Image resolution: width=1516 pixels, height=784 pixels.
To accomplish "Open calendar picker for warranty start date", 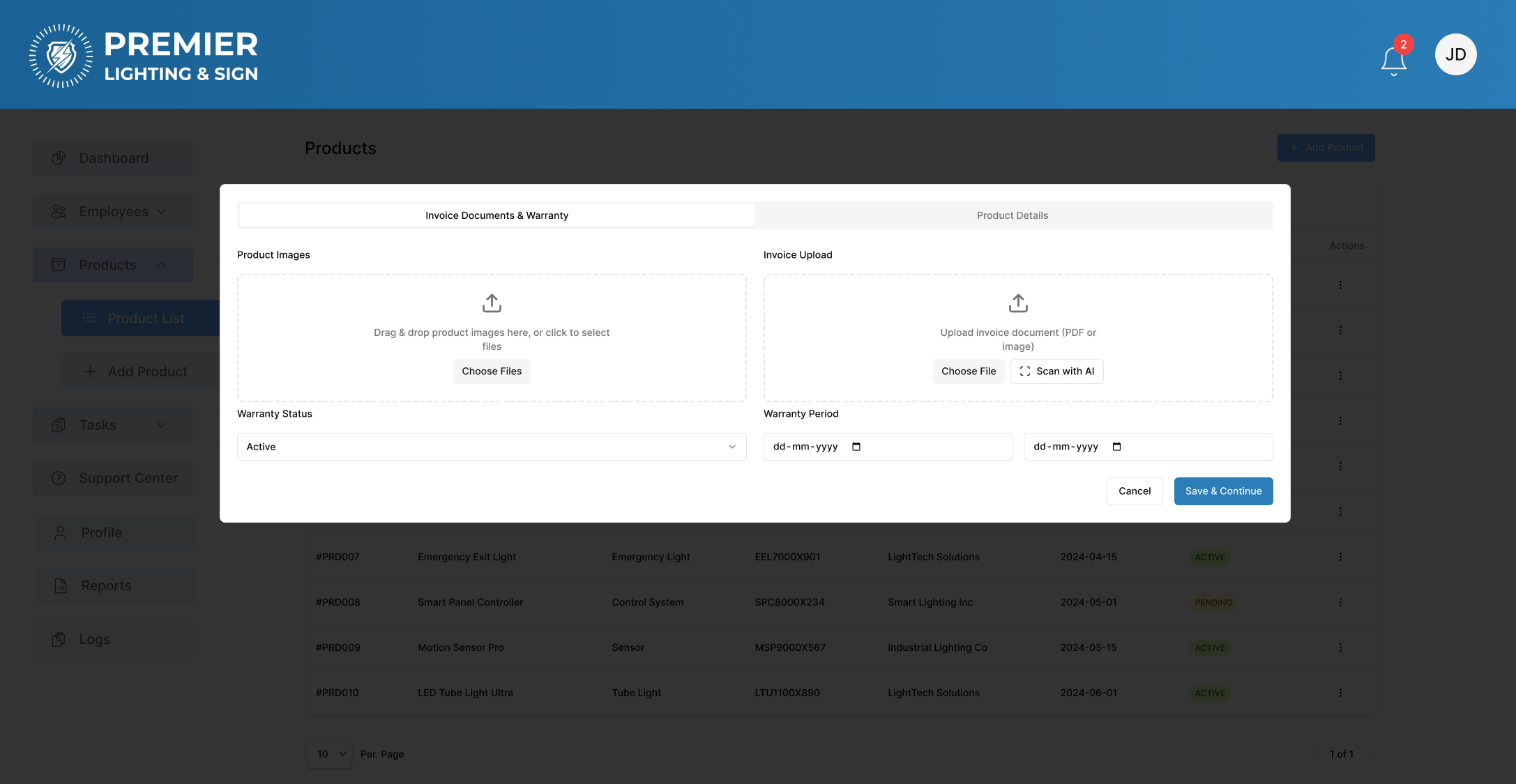I will [x=856, y=447].
